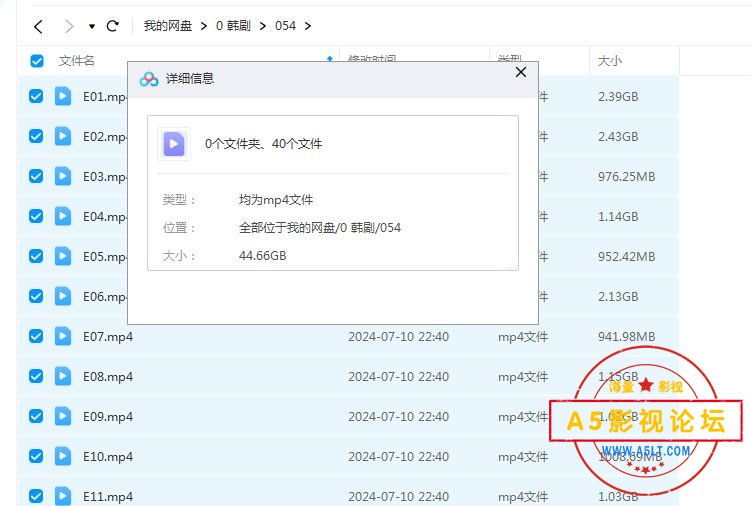
Task: Select the E09.mp4 file name
Action: coord(108,417)
